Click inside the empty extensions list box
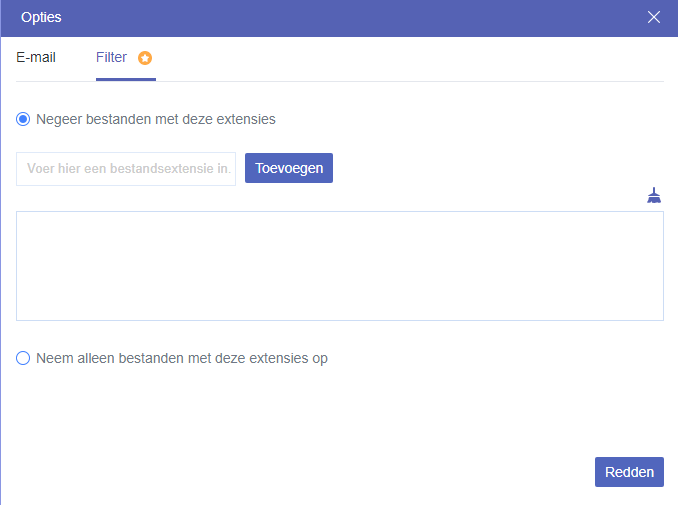 [x=340, y=266]
